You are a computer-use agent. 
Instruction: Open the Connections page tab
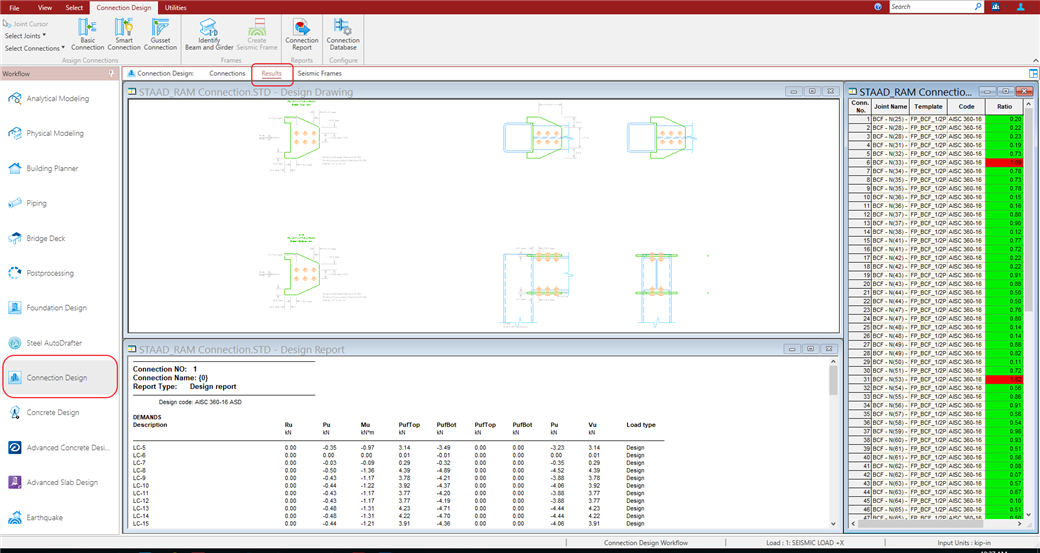point(227,73)
